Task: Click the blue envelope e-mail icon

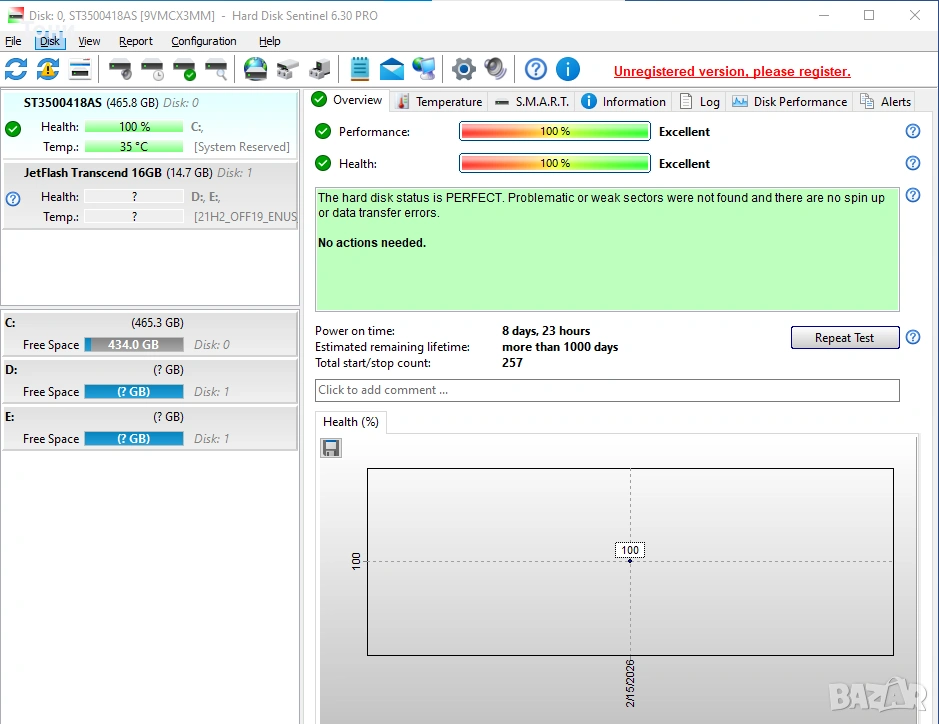Action: pos(392,69)
